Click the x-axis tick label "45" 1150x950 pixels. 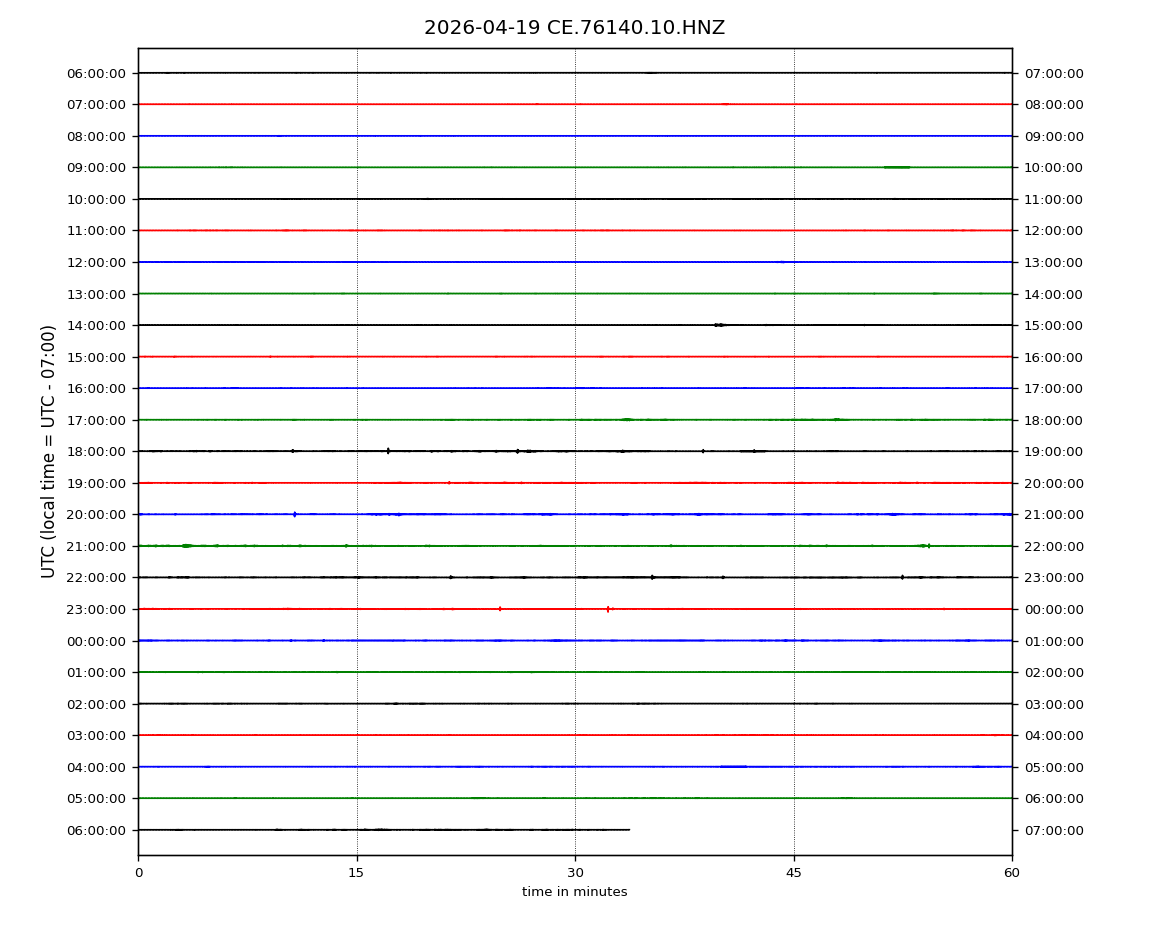(x=794, y=873)
